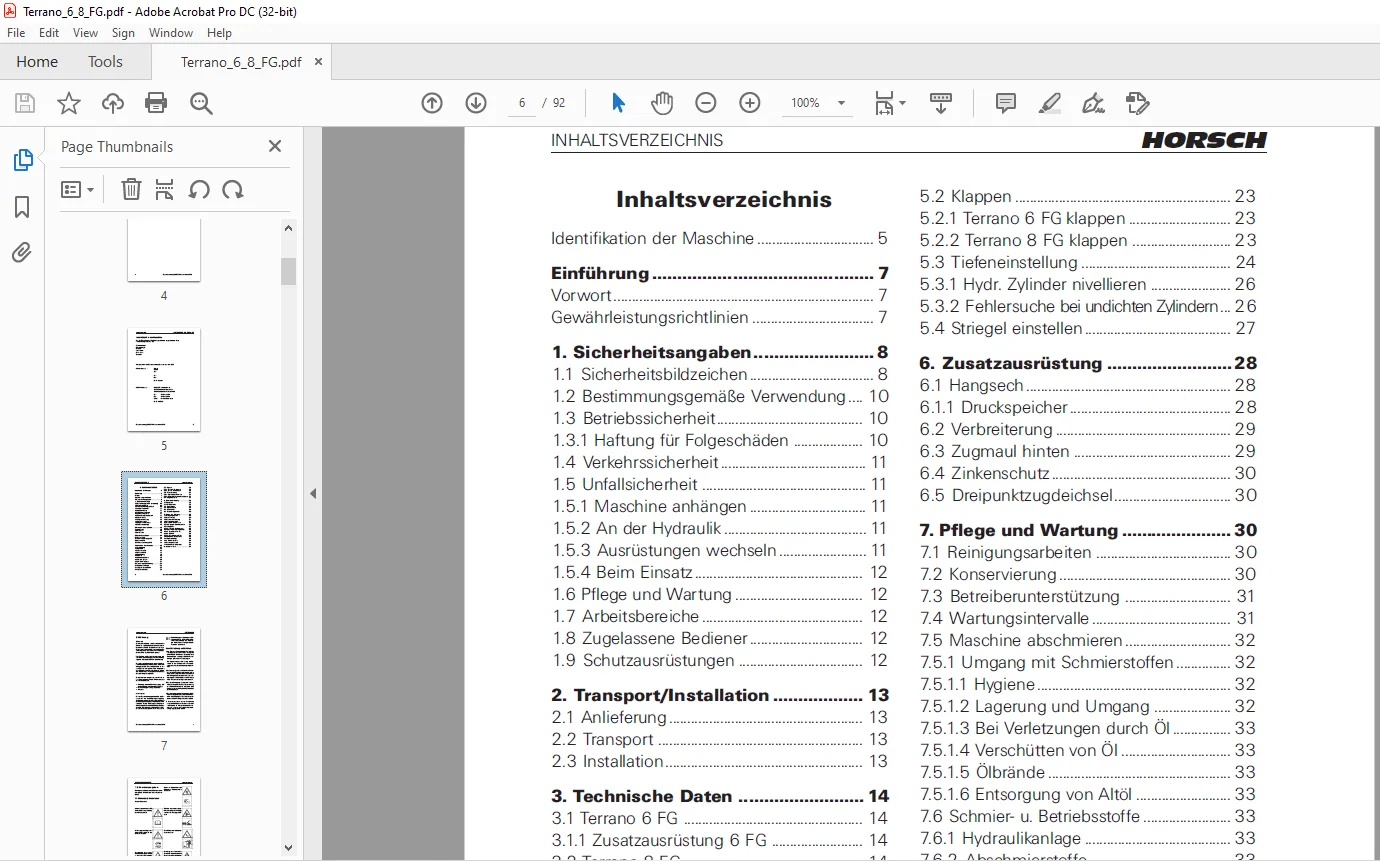
Task: Print the document via printer icon
Action: (156, 103)
